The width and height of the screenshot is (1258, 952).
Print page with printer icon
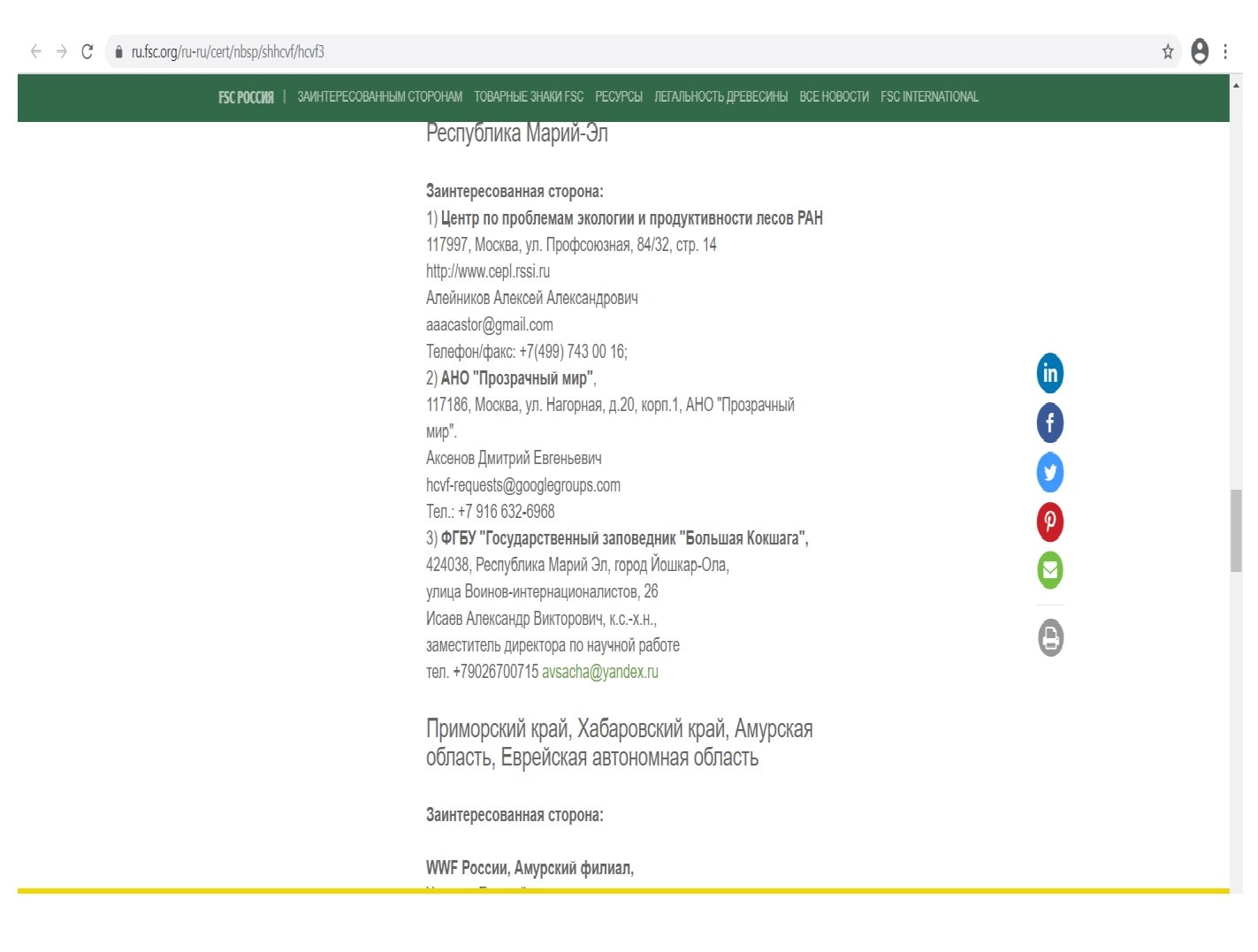pyautogui.click(x=1049, y=637)
